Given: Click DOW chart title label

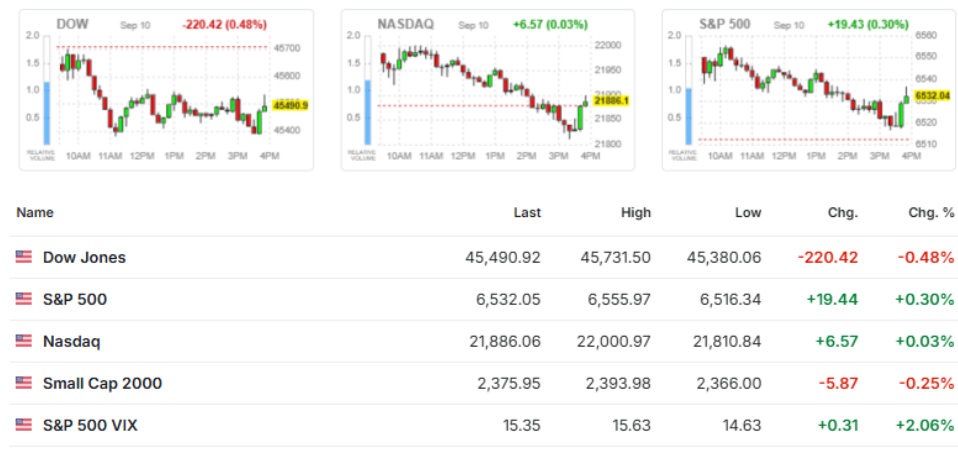Looking at the screenshot, I should click(73, 24).
